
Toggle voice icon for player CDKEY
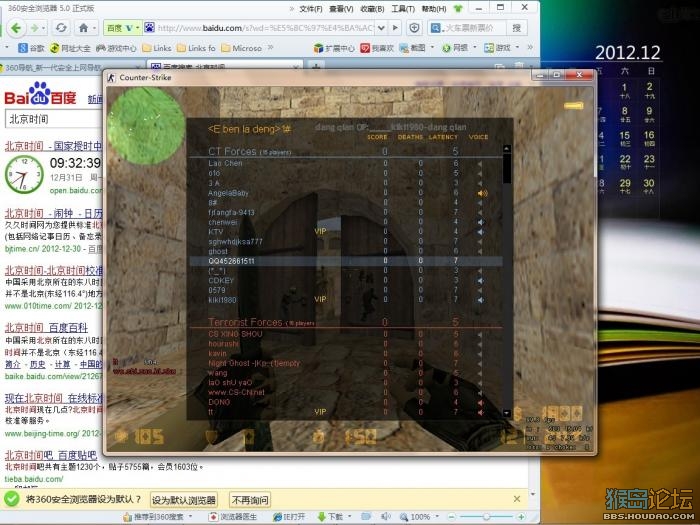(x=480, y=281)
